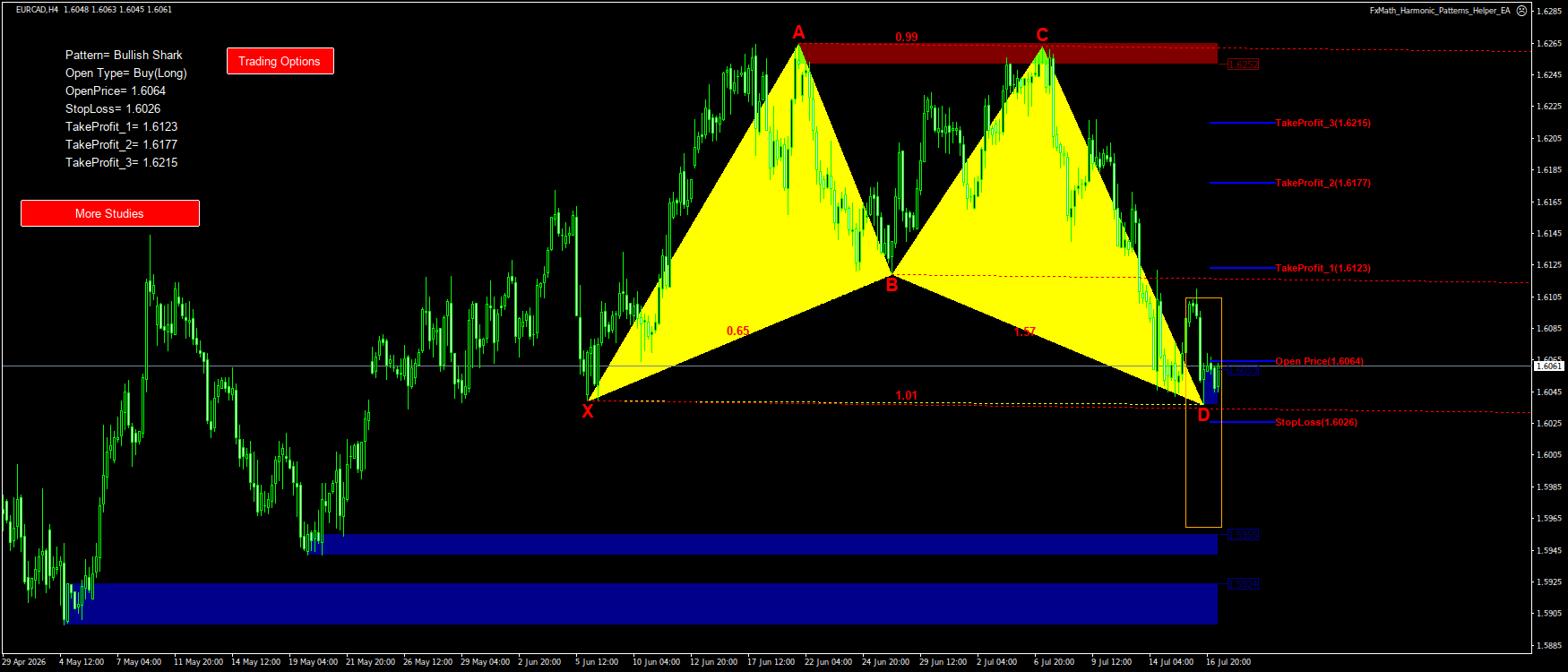Click the '5 Jun 12:00' time axis label
This screenshot has height=672, width=1568.
(597, 662)
